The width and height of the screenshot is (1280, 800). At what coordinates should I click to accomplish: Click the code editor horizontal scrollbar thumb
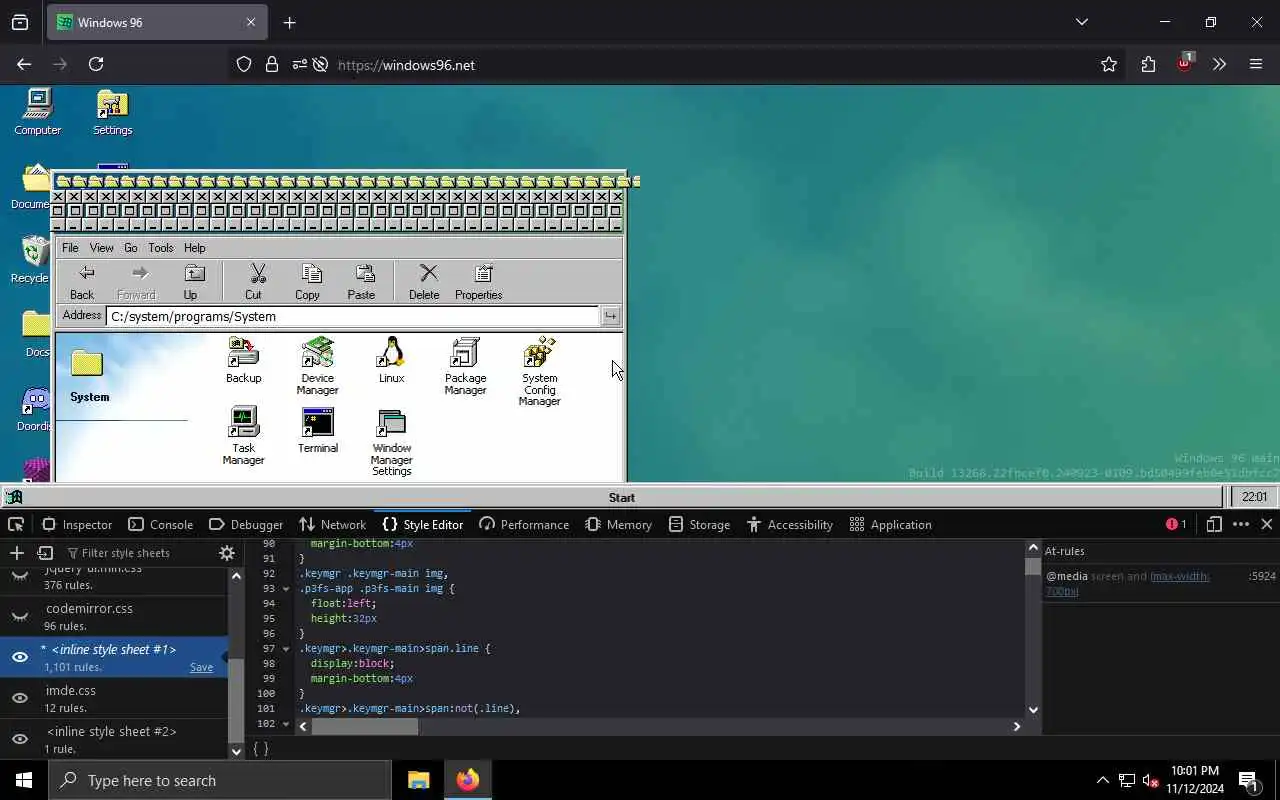click(x=365, y=726)
